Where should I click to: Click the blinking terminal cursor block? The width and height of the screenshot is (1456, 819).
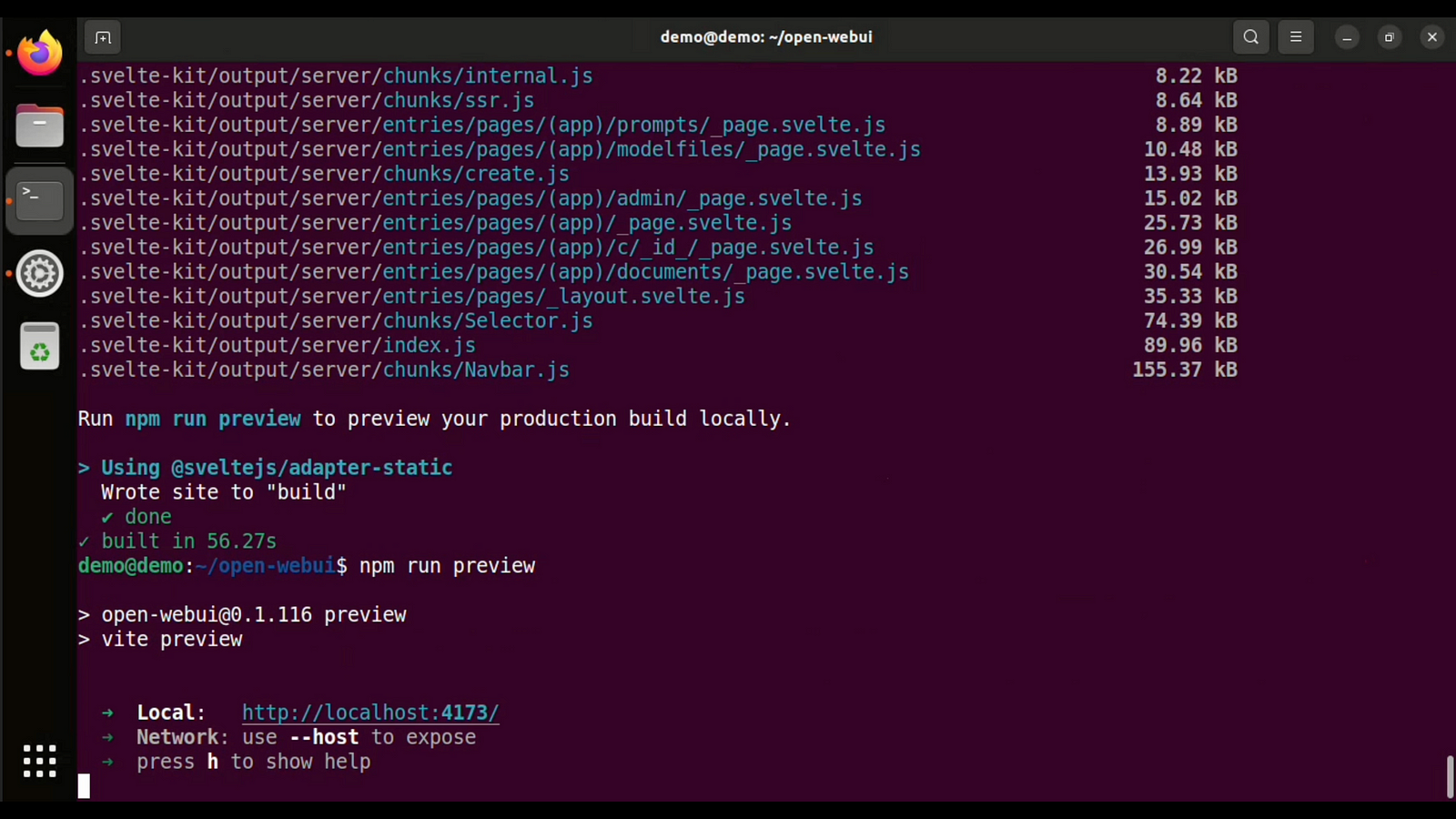pyautogui.click(x=84, y=786)
